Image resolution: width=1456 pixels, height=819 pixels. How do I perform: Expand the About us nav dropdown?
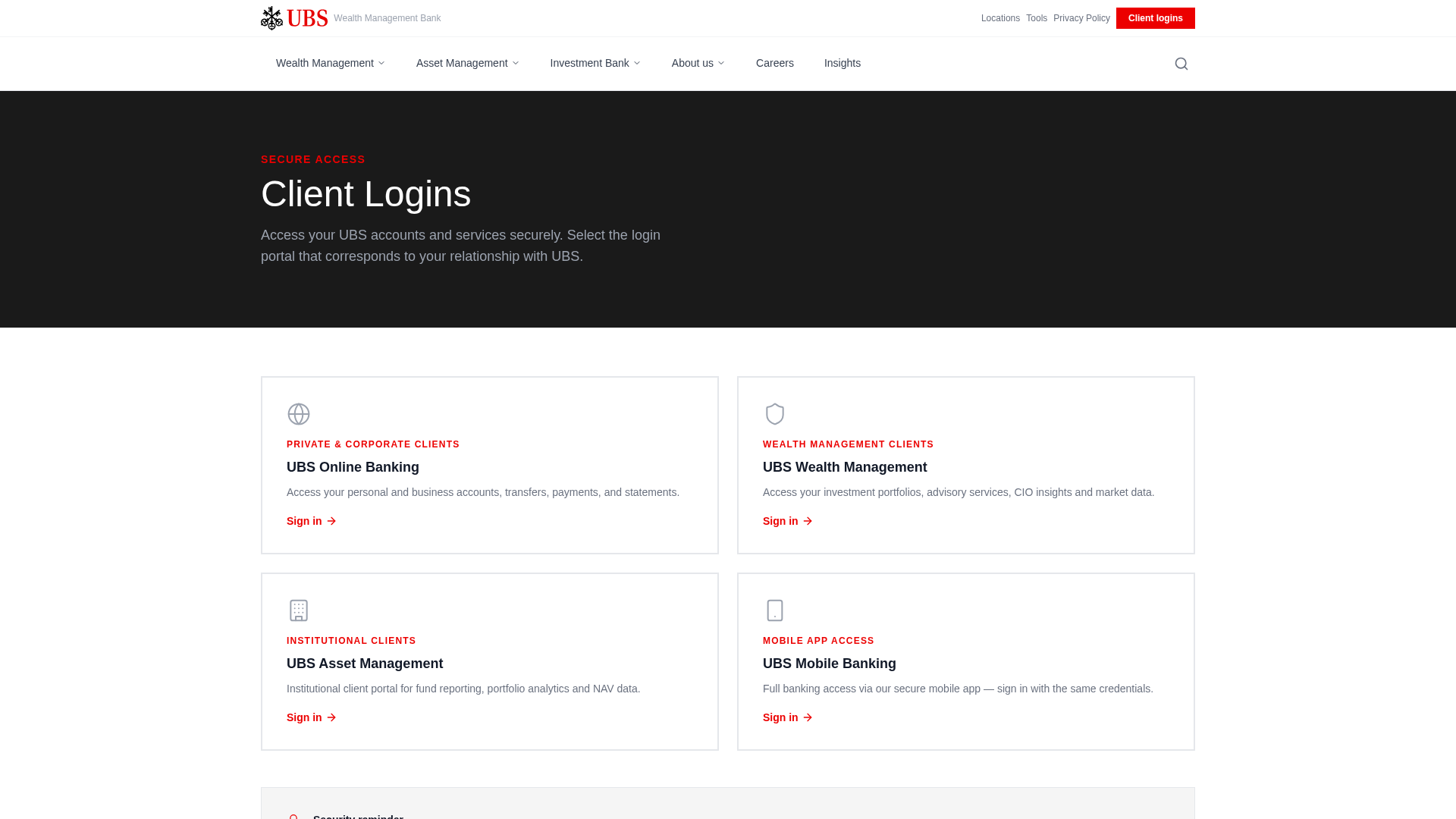coord(698,63)
